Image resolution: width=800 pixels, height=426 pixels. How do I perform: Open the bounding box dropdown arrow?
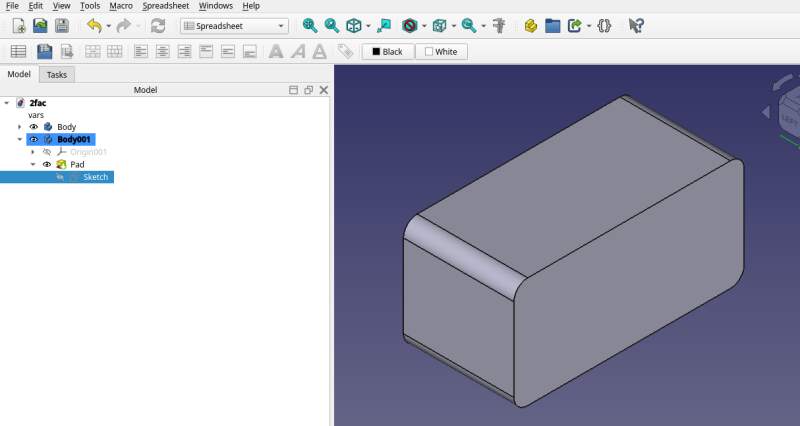point(454,26)
